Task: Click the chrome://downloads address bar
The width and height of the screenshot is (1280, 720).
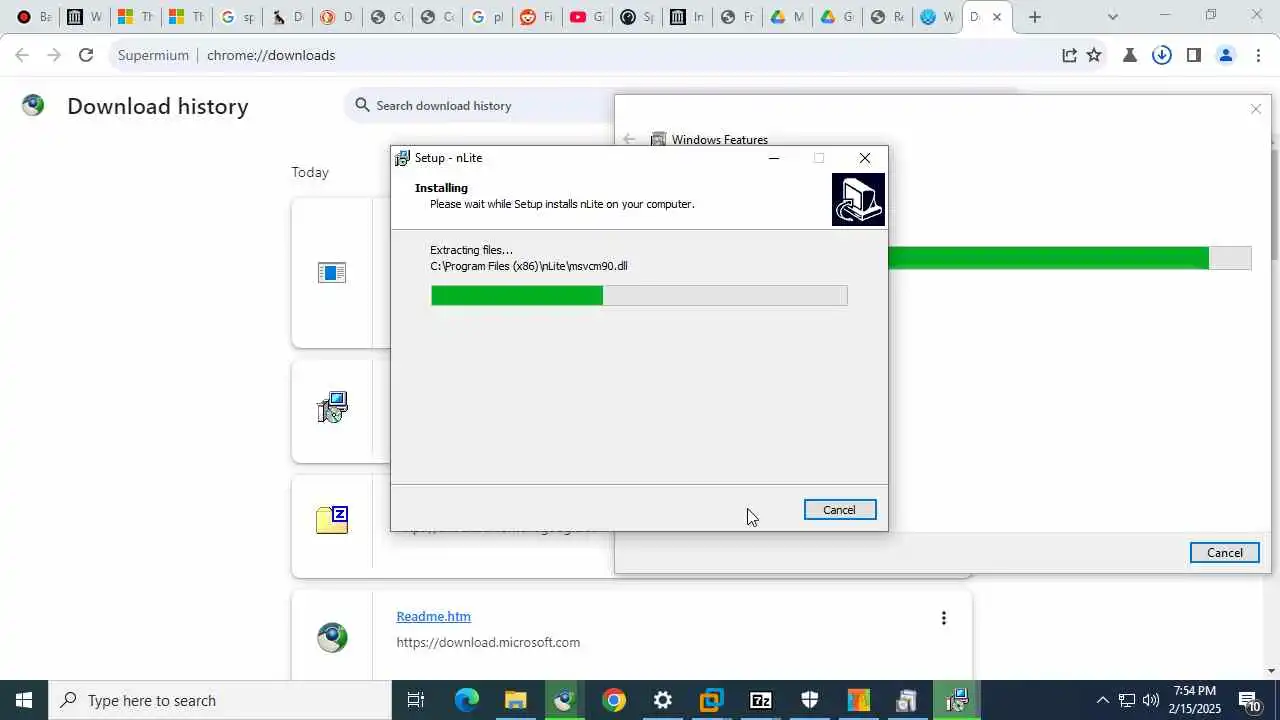Action: tap(580, 55)
